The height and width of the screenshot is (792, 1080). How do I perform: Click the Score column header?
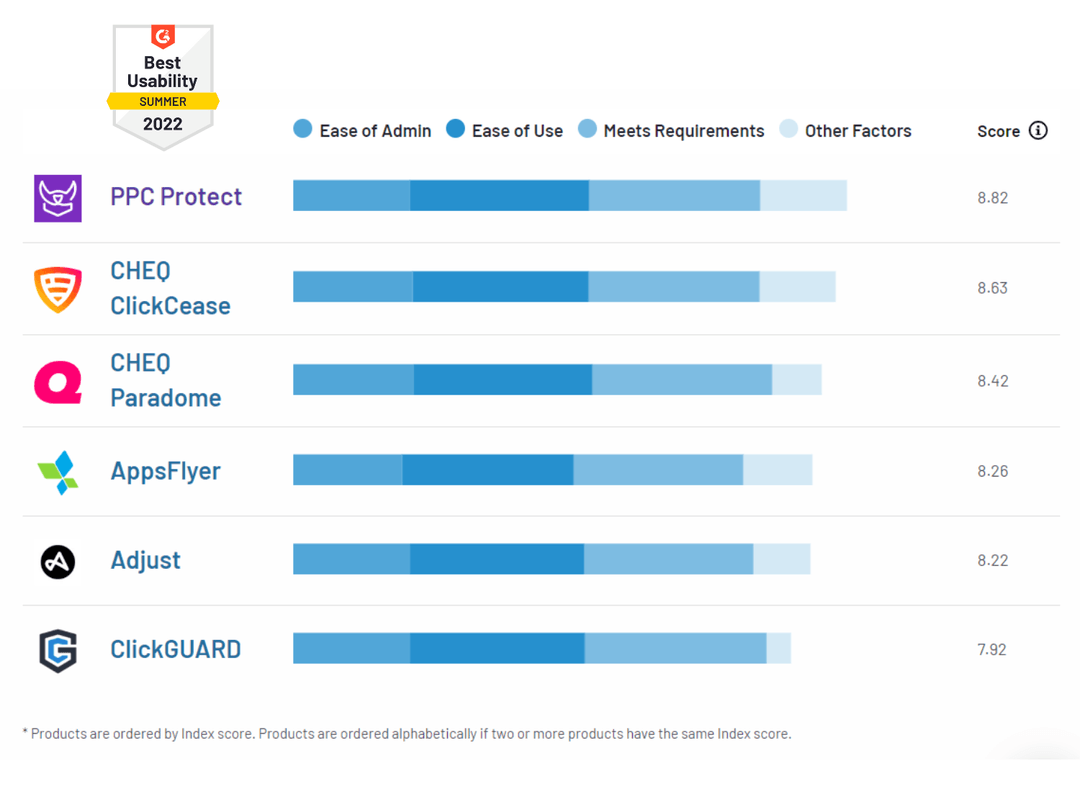coord(999,131)
